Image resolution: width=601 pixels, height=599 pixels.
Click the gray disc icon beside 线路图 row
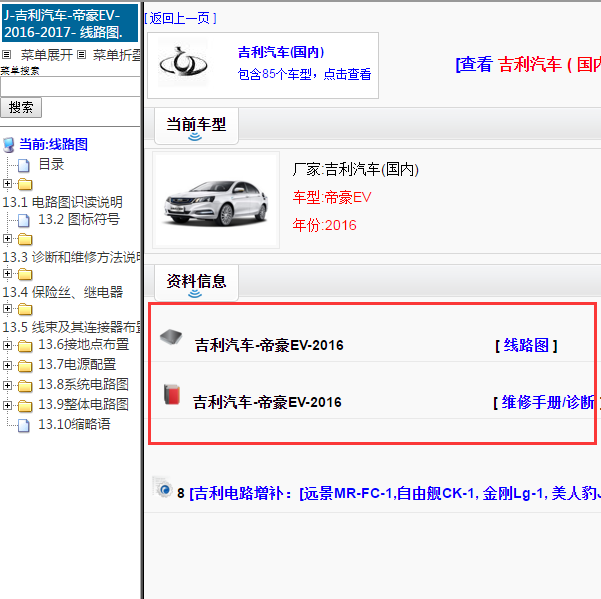tap(171, 337)
